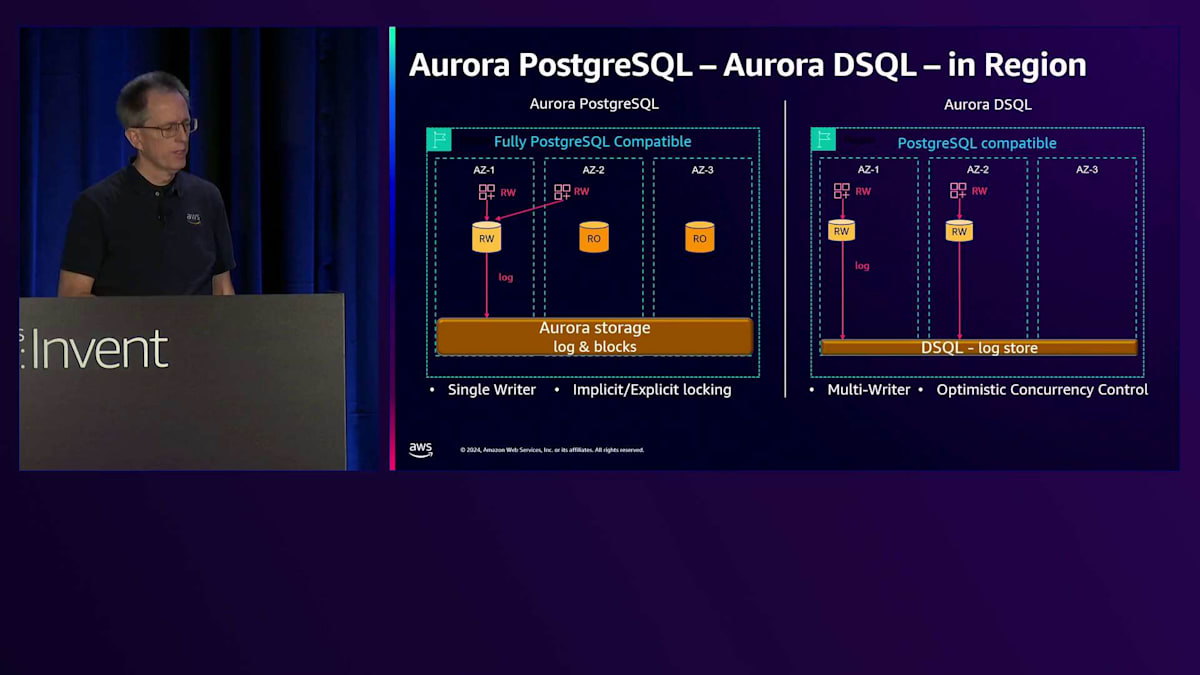Viewport: 1200px width, 675px height.
Task: Click the RW database cylinder in Aurora DSQL AZ-2
Action: (959, 230)
